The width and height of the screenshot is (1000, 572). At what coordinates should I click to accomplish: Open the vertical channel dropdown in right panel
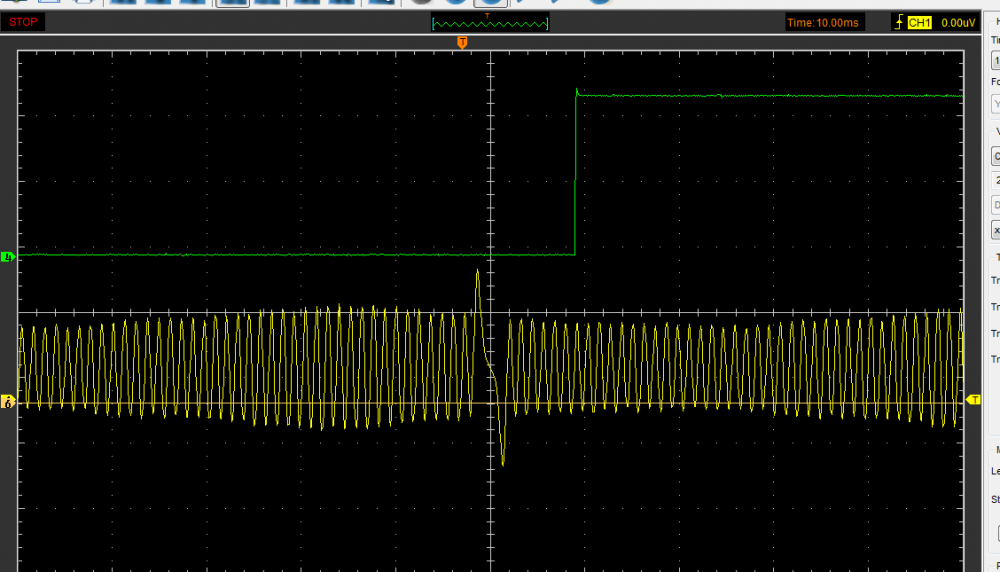995,156
